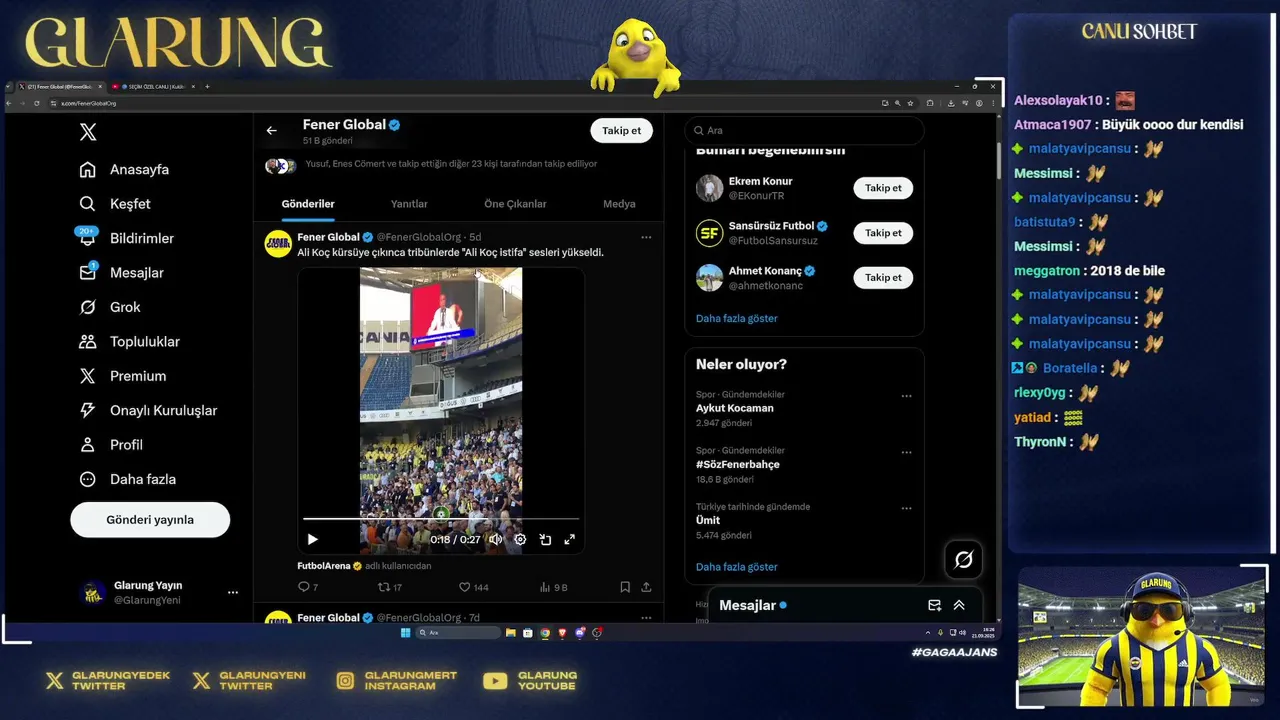Open Topluluklar communities
1280x720 pixels.
pyautogui.click(x=130, y=342)
